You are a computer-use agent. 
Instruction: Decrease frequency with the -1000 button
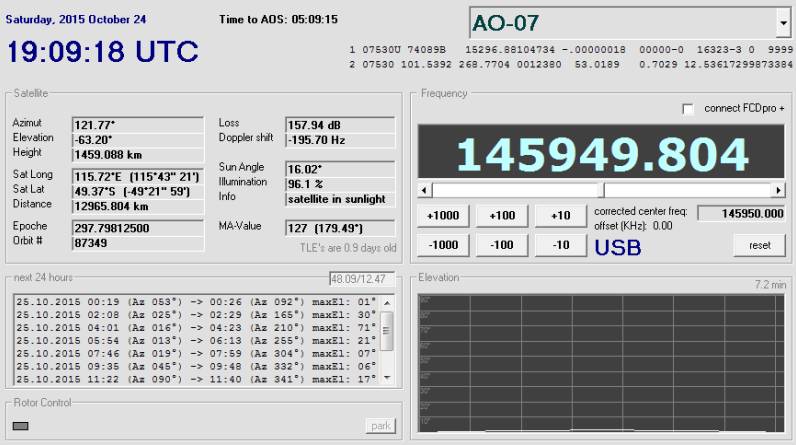pyautogui.click(x=443, y=245)
